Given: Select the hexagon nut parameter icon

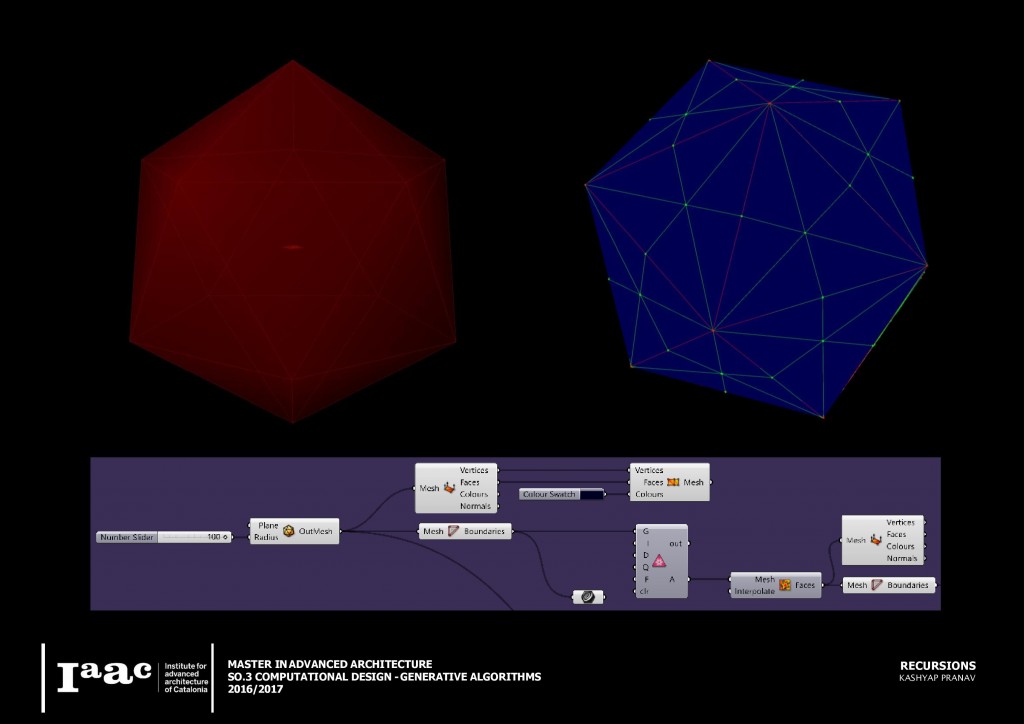Looking at the screenshot, I should coord(587,597).
